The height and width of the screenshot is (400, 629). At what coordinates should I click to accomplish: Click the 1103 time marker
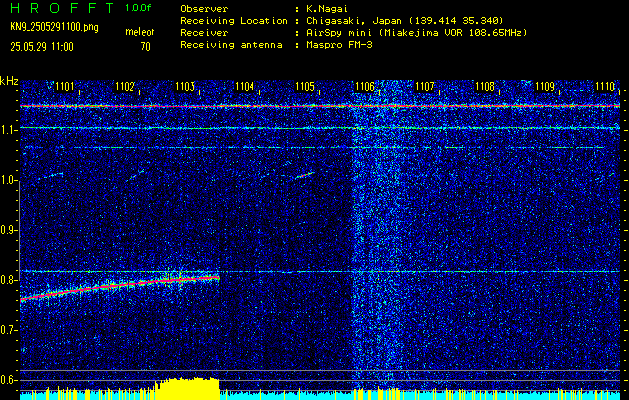185,86
